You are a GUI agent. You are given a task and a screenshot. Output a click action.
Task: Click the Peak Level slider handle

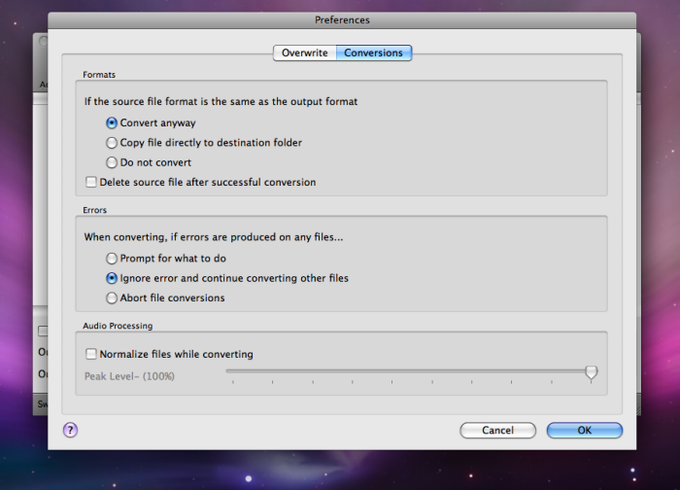click(591, 372)
